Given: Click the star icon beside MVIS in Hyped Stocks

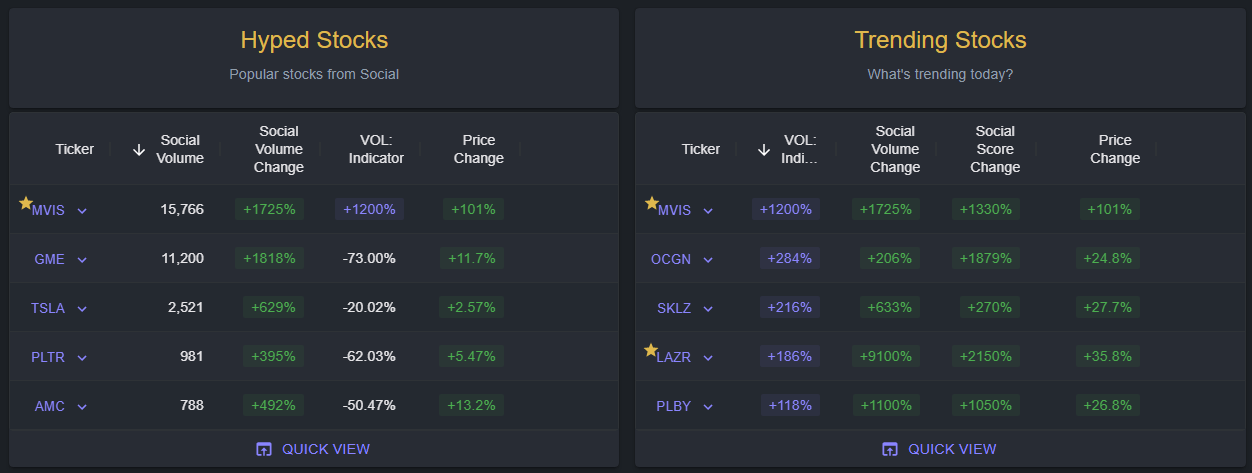Looking at the screenshot, I should click(x=26, y=203).
